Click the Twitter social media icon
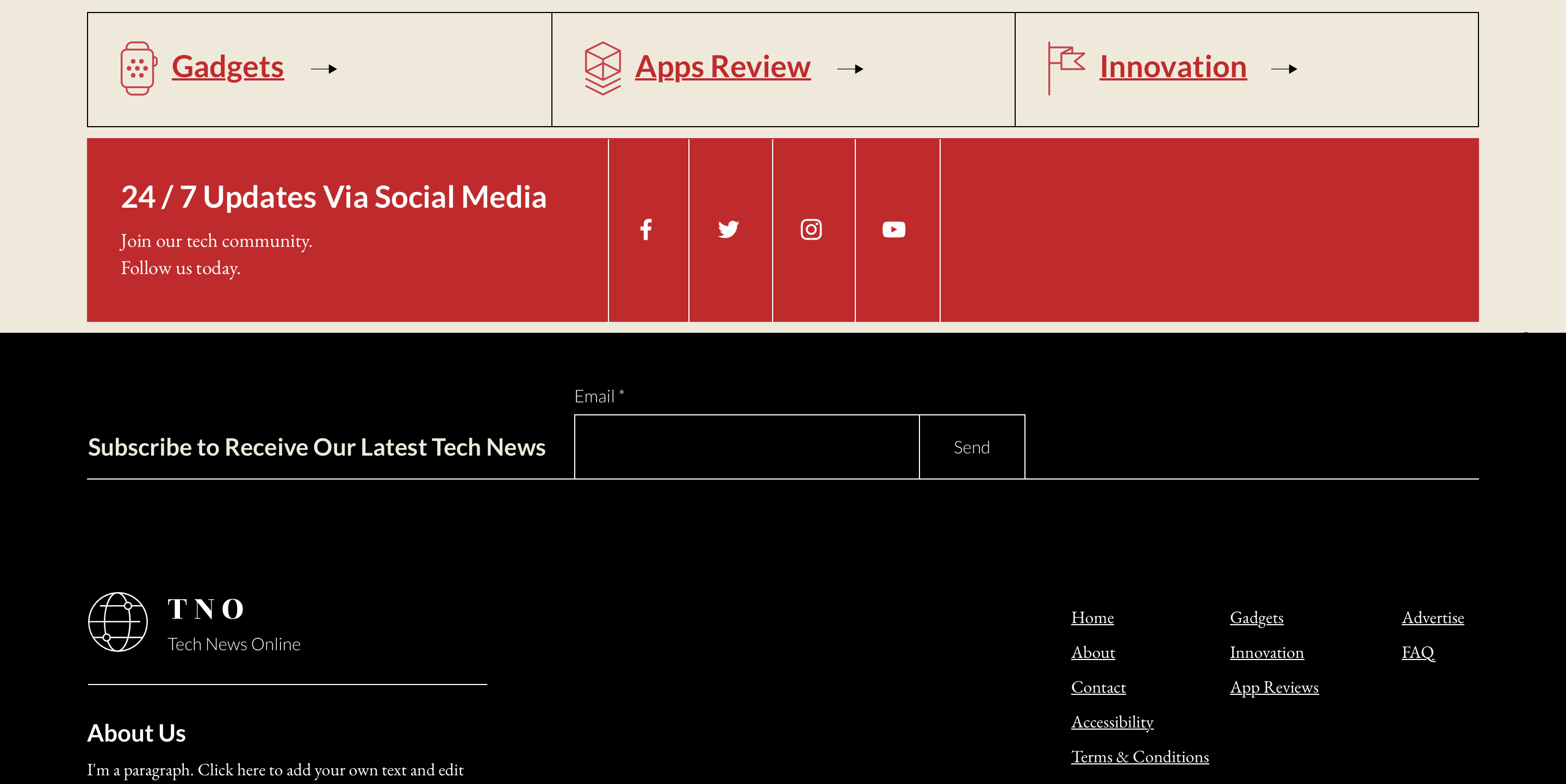 tap(728, 229)
